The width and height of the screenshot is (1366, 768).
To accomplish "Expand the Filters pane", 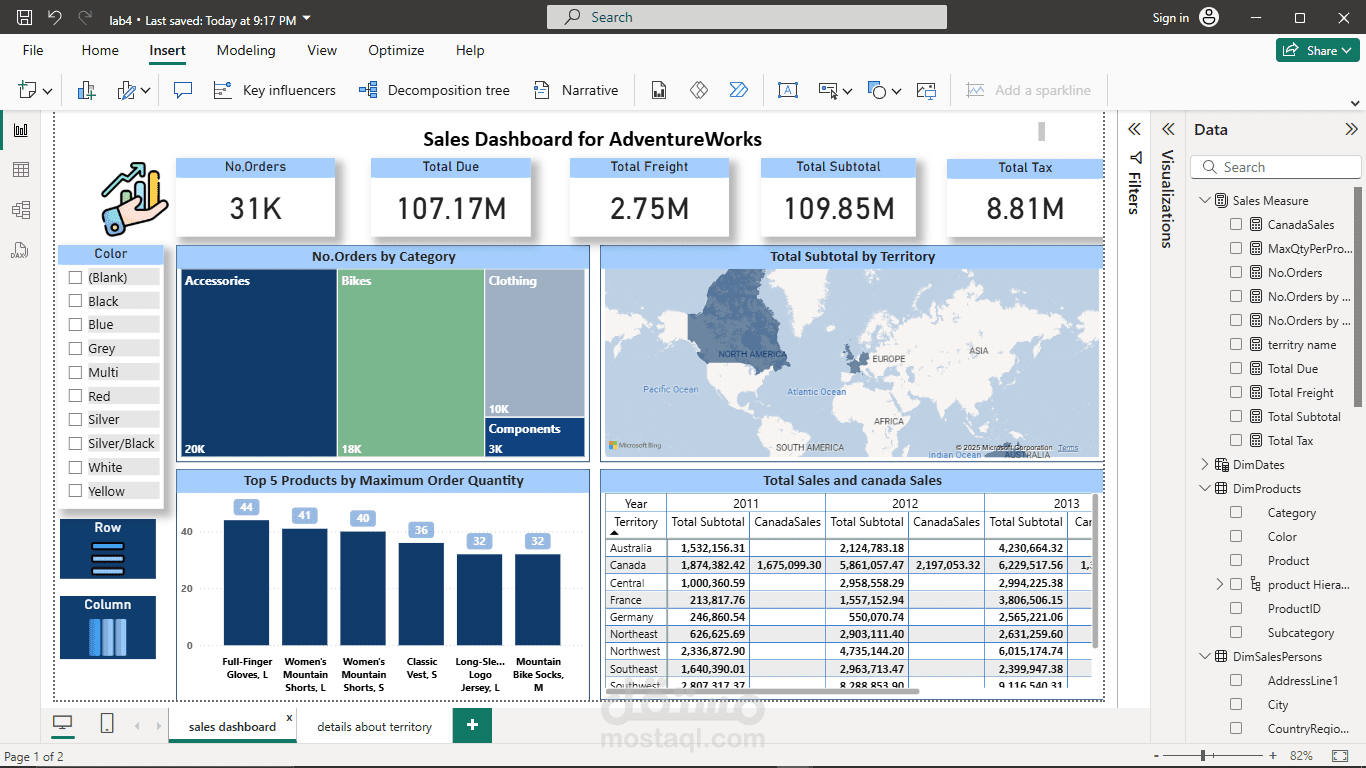I will [1134, 129].
